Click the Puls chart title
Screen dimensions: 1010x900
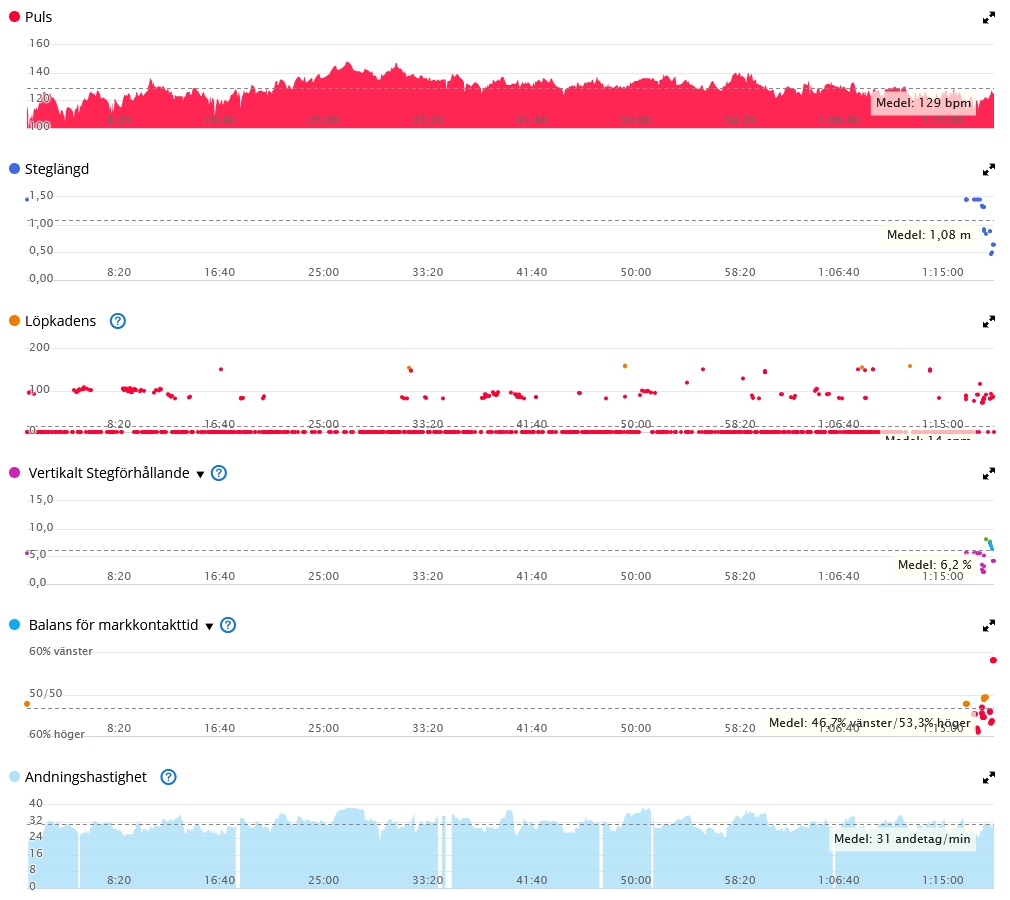click(x=39, y=17)
